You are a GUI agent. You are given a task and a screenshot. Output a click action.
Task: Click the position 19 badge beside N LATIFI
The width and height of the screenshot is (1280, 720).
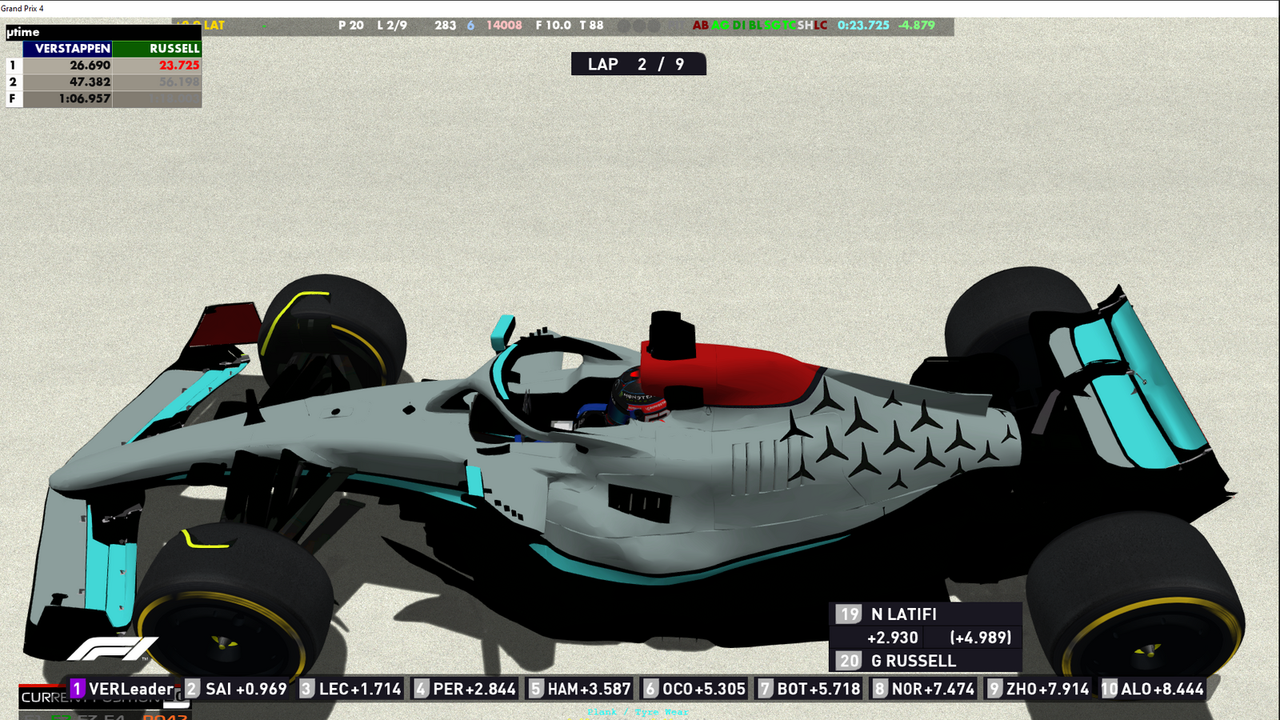click(849, 614)
